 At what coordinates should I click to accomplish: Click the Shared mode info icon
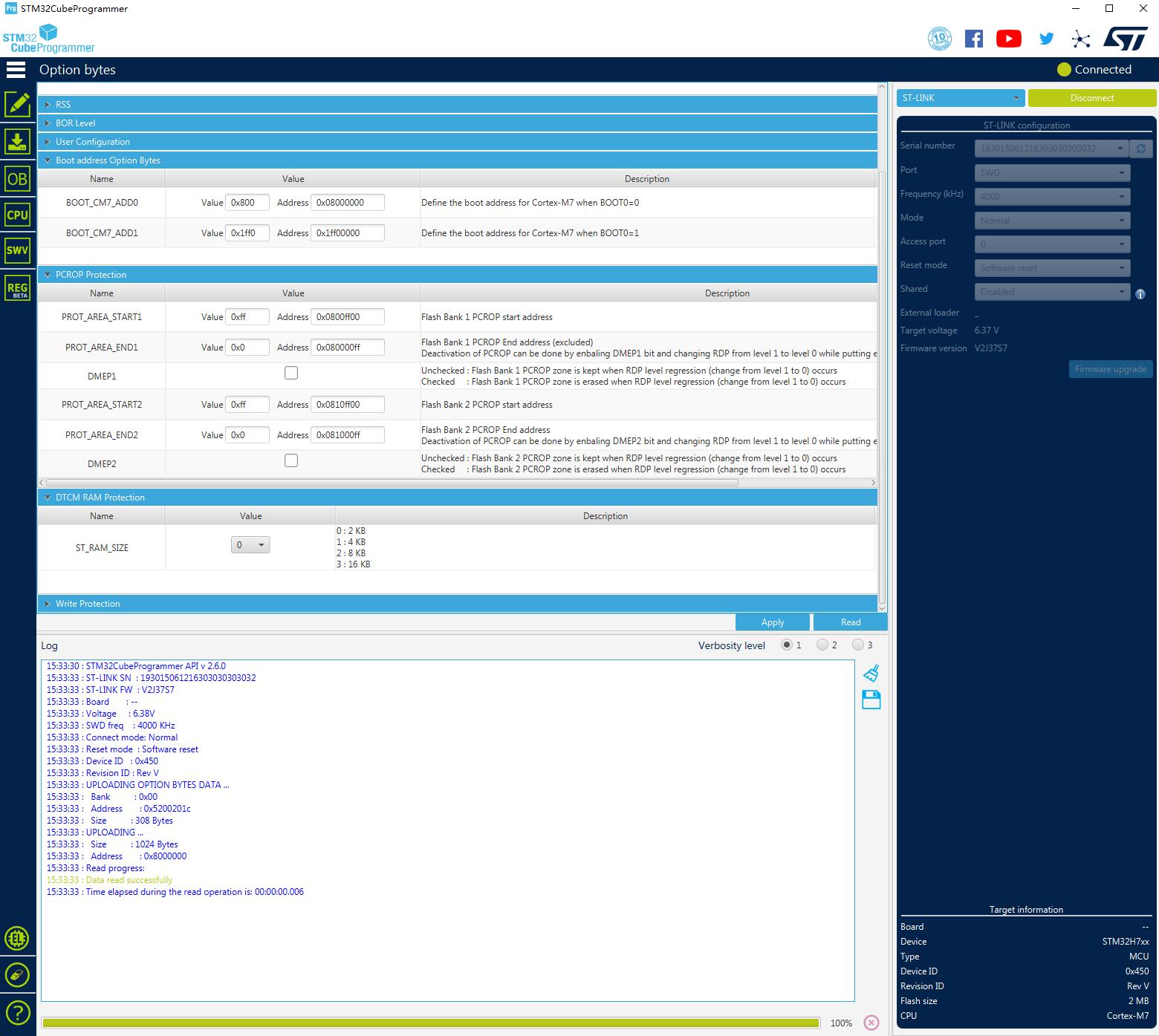point(1140,294)
